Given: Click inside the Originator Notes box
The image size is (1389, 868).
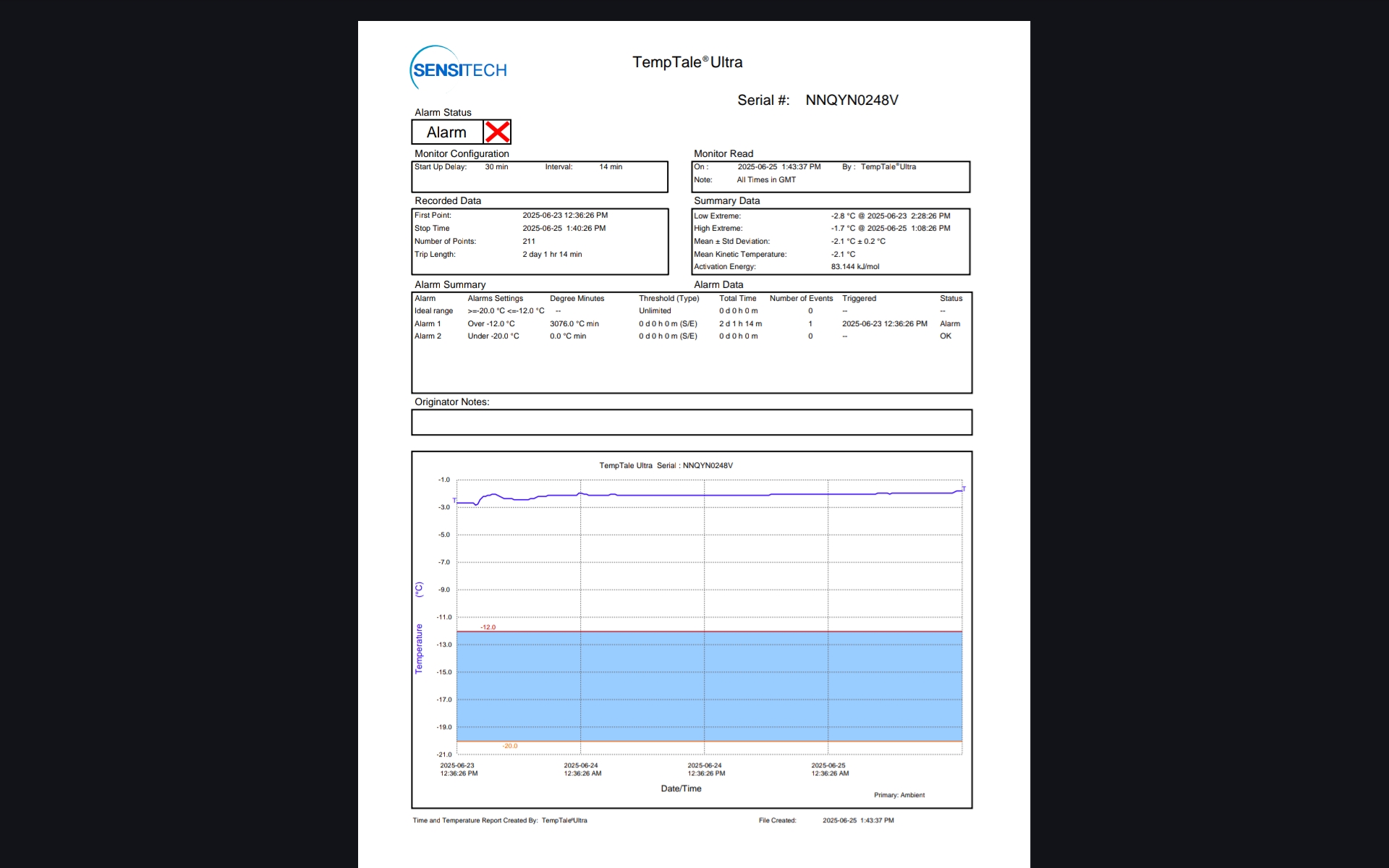Looking at the screenshot, I should (692, 422).
